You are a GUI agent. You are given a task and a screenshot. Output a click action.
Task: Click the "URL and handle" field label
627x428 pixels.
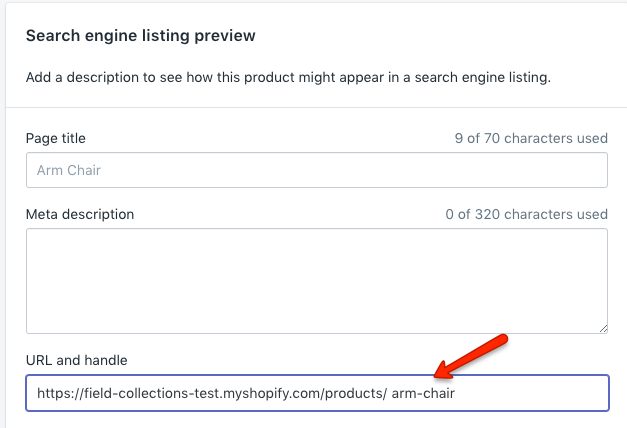point(77,360)
